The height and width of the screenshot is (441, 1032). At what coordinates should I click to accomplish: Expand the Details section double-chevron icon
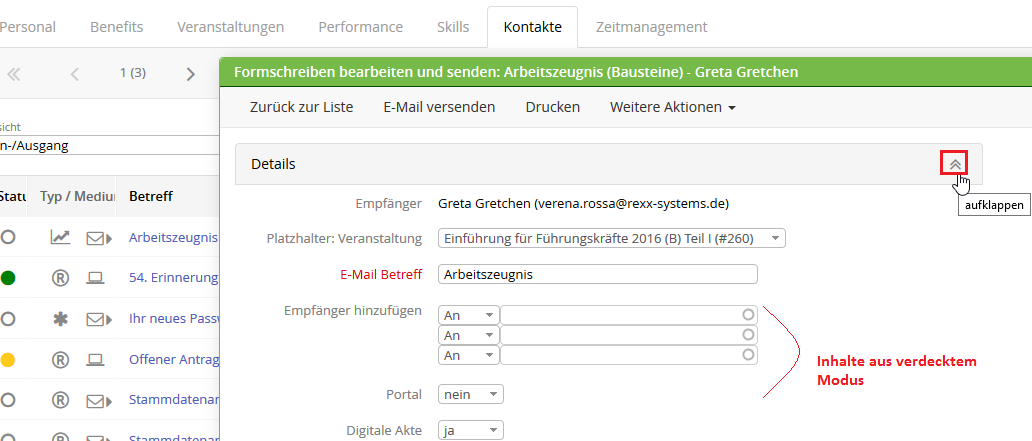pyautogui.click(x=954, y=164)
